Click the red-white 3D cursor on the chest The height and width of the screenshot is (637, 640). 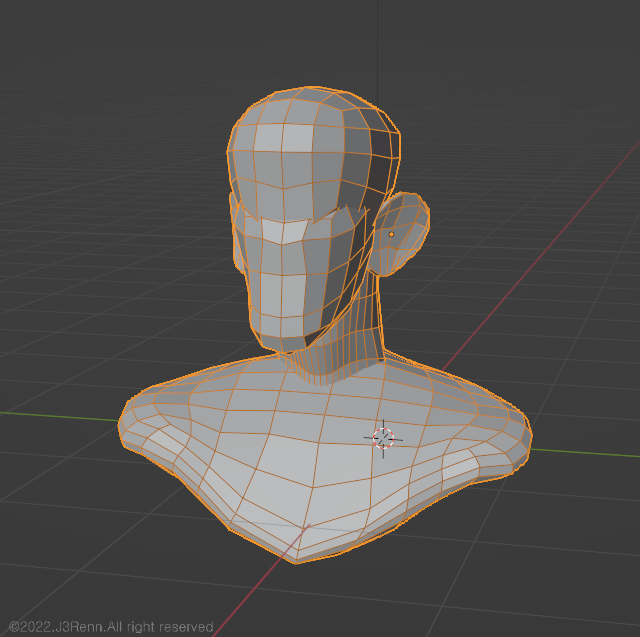tap(383, 439)
